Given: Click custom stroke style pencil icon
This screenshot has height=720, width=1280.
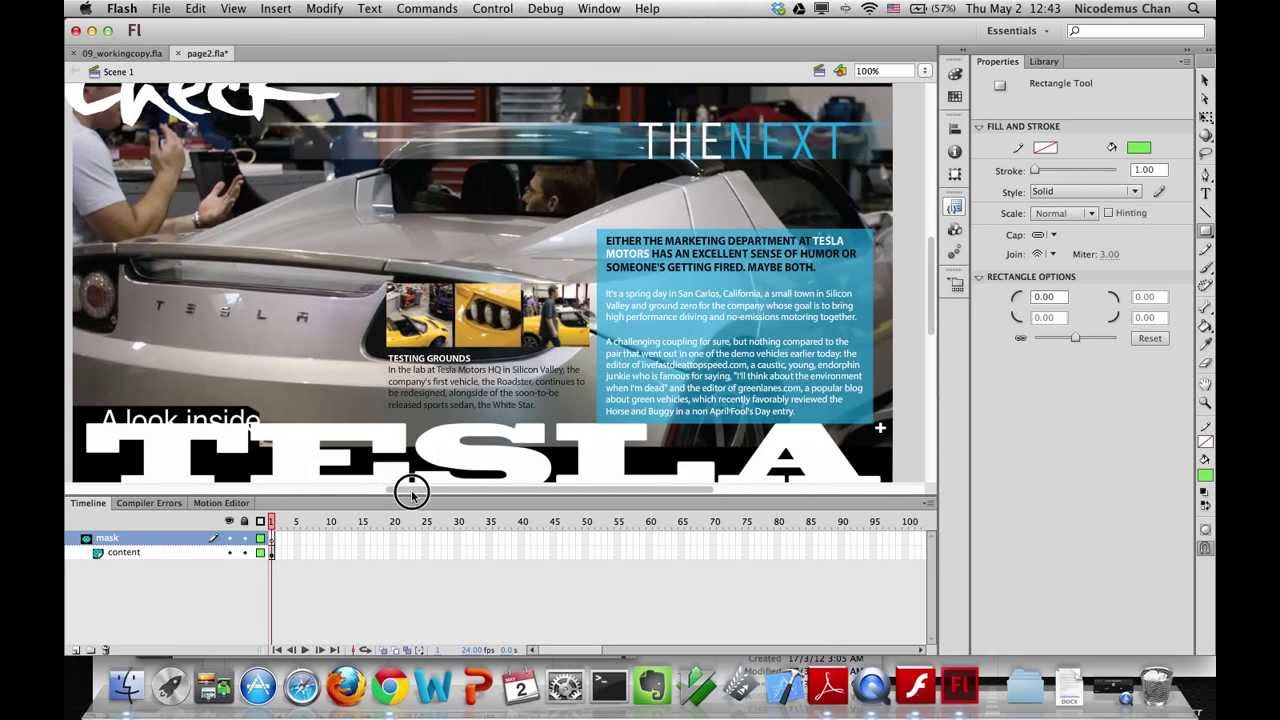Looking at the screenshot, I should point(1160,191).
